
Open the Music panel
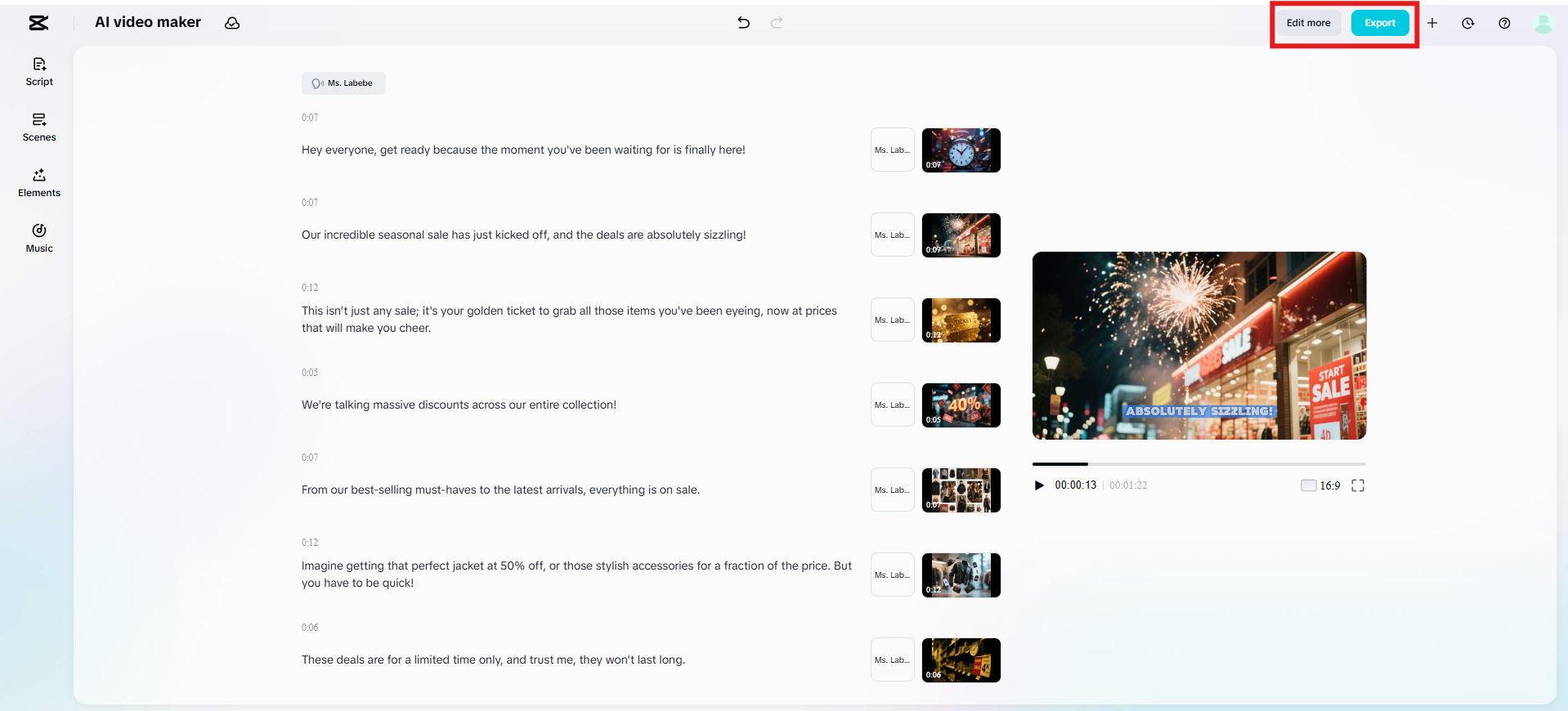(39, 239)
